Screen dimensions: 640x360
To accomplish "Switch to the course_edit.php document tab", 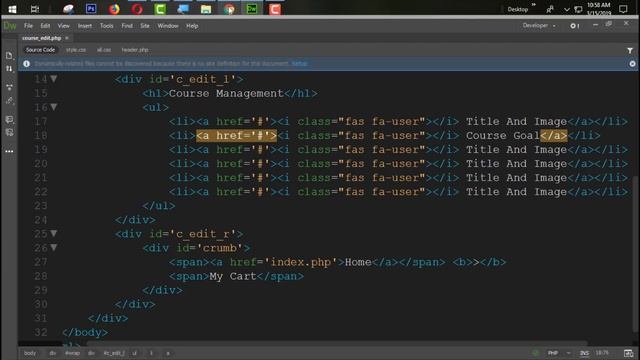I will (x=41, y=38).
